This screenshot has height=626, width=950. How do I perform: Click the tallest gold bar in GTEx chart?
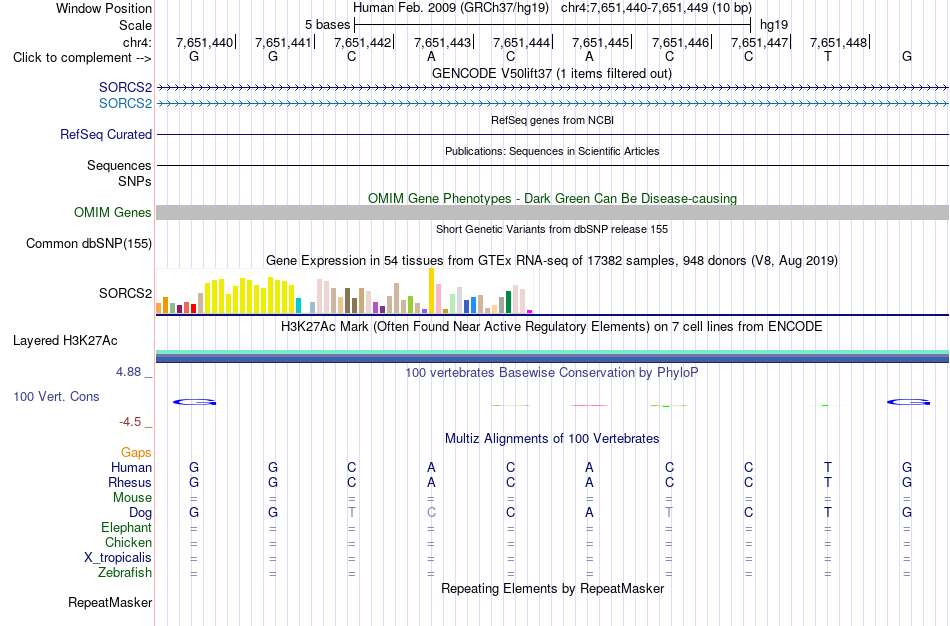[431, 290]
